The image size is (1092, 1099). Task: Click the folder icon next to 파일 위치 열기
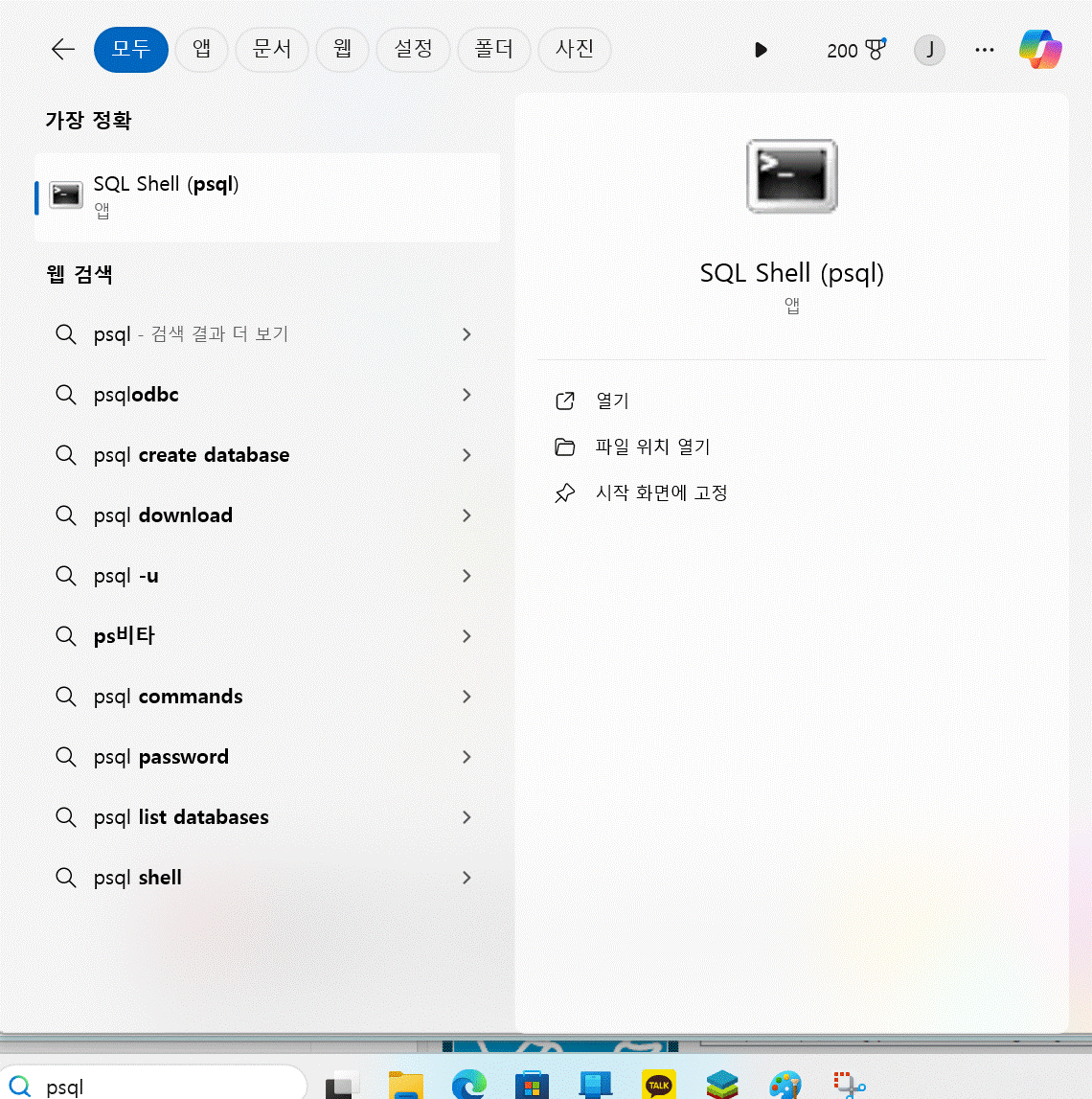565,447
